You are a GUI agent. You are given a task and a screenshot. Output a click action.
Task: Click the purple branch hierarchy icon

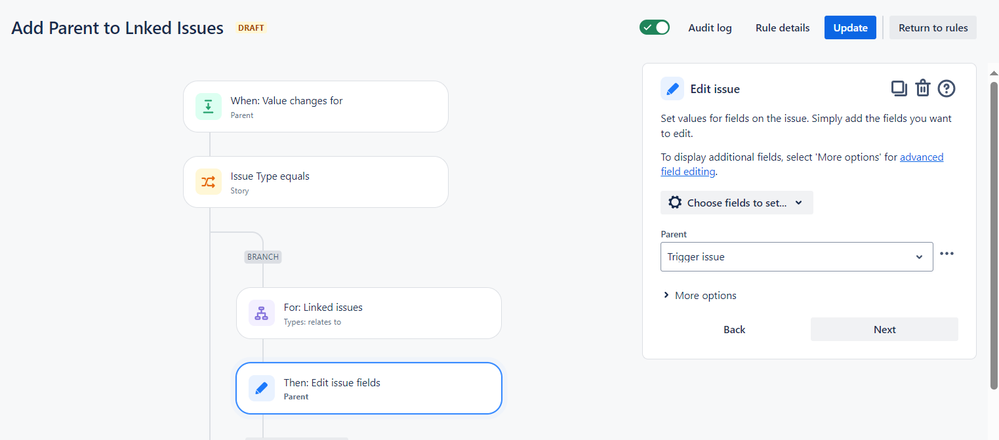(x=261, y=313)
